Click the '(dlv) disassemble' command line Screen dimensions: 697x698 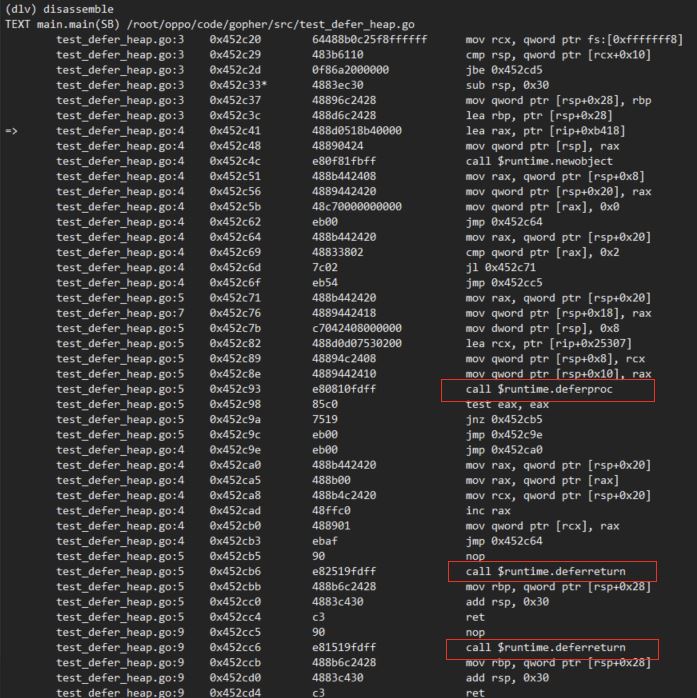click(x=59, y=9)
